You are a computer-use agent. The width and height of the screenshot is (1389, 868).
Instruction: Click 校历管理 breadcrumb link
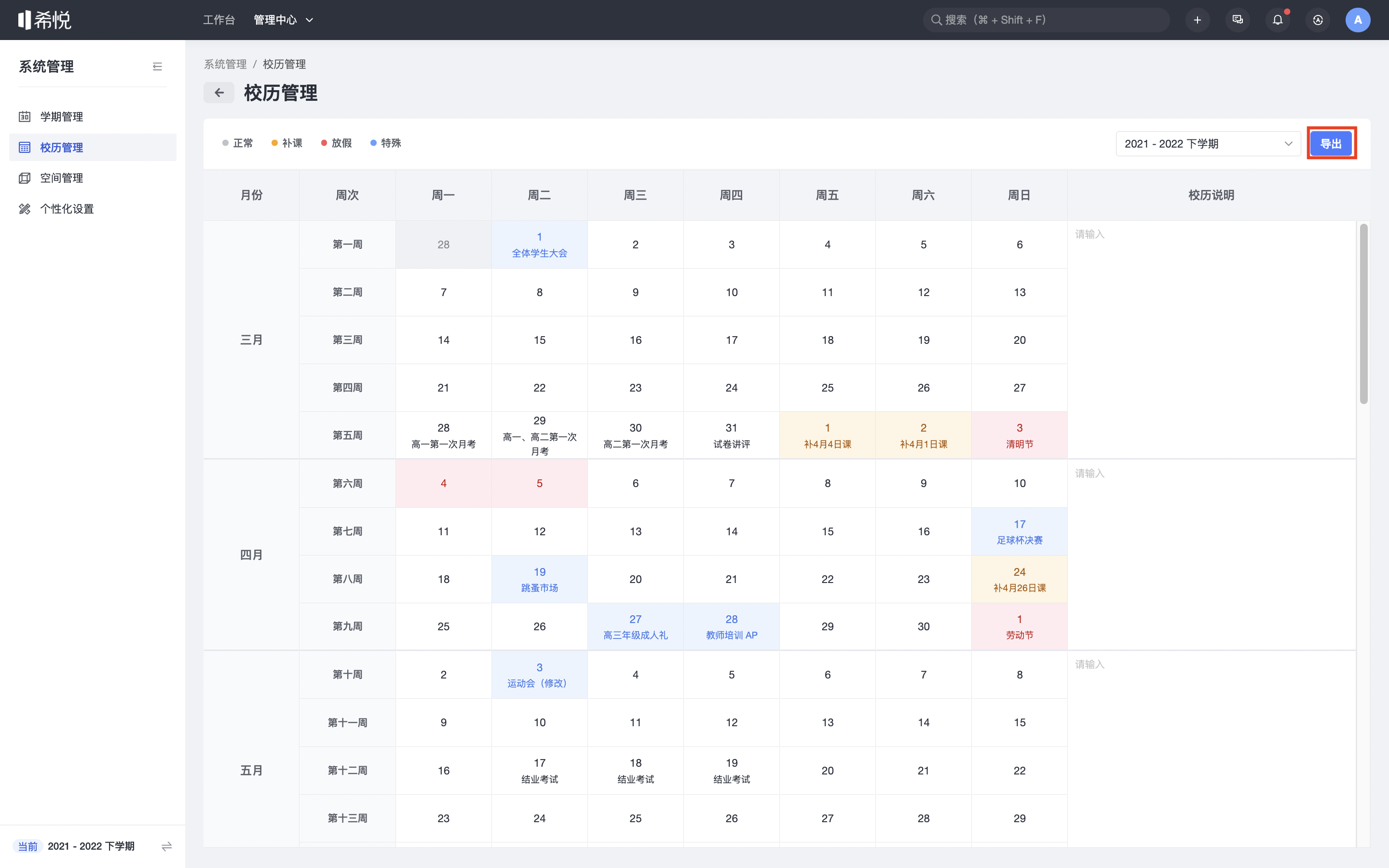click(284, 64)
